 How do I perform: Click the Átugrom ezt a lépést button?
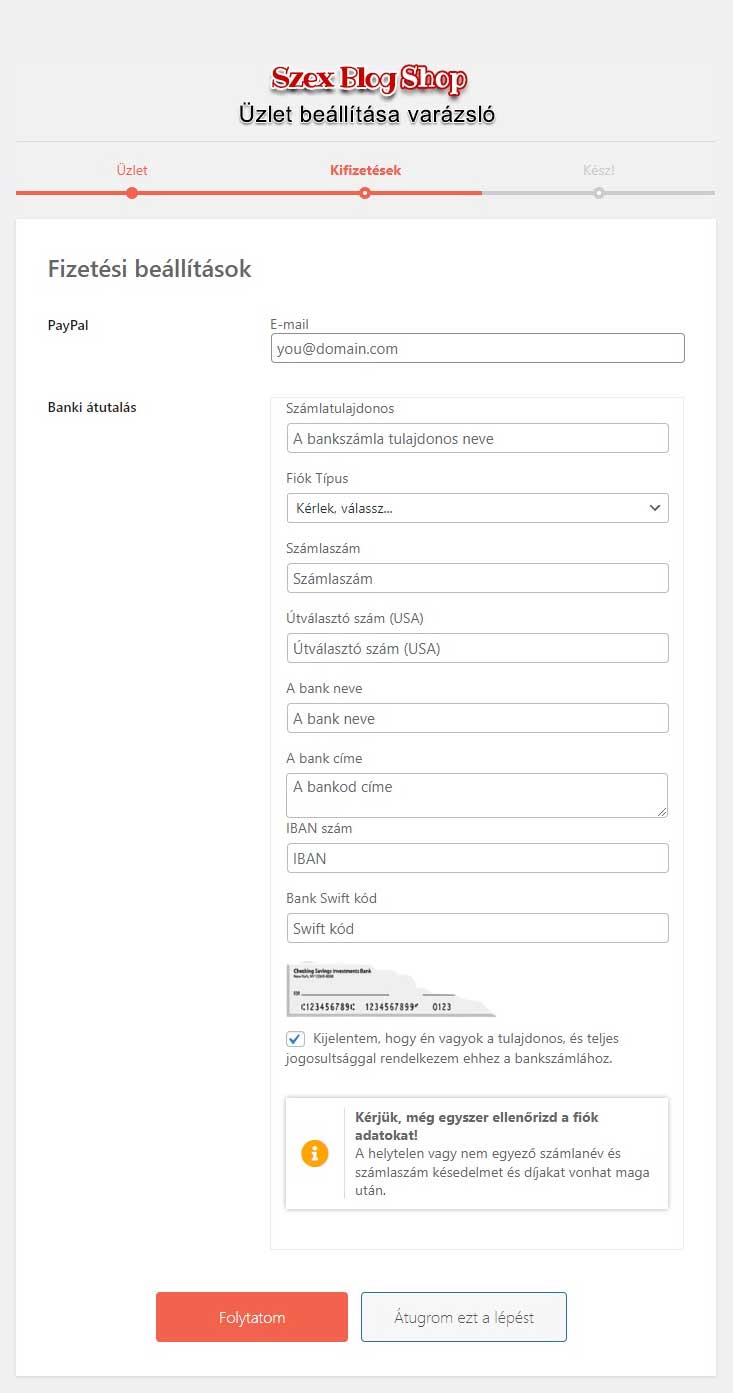pos(464,1317)
